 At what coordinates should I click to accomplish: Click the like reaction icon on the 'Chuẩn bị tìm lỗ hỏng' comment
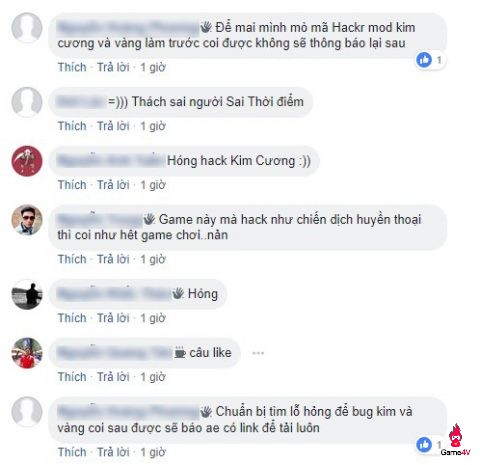tap(424, 445)
